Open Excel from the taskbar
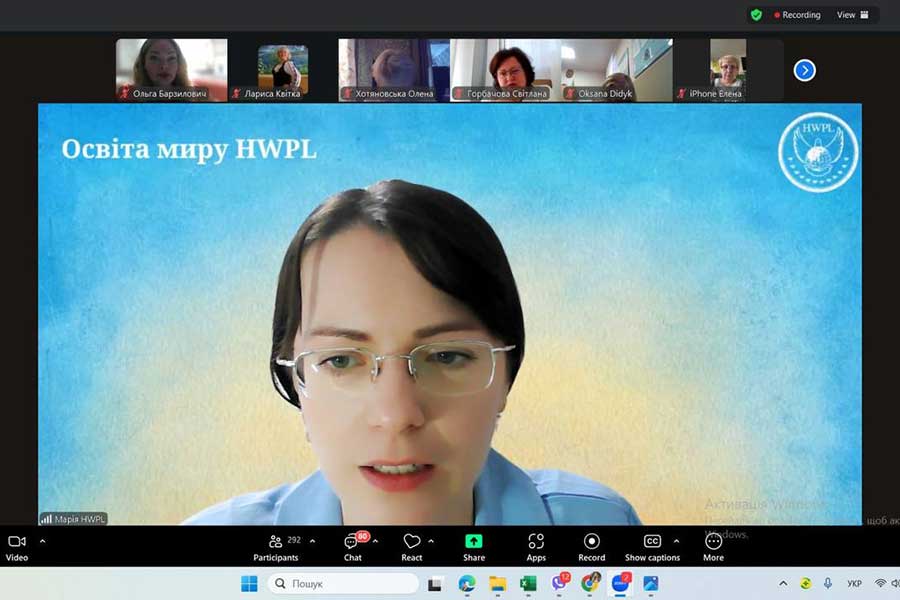The width and height of the screenshot is (900, 600). 528,584
